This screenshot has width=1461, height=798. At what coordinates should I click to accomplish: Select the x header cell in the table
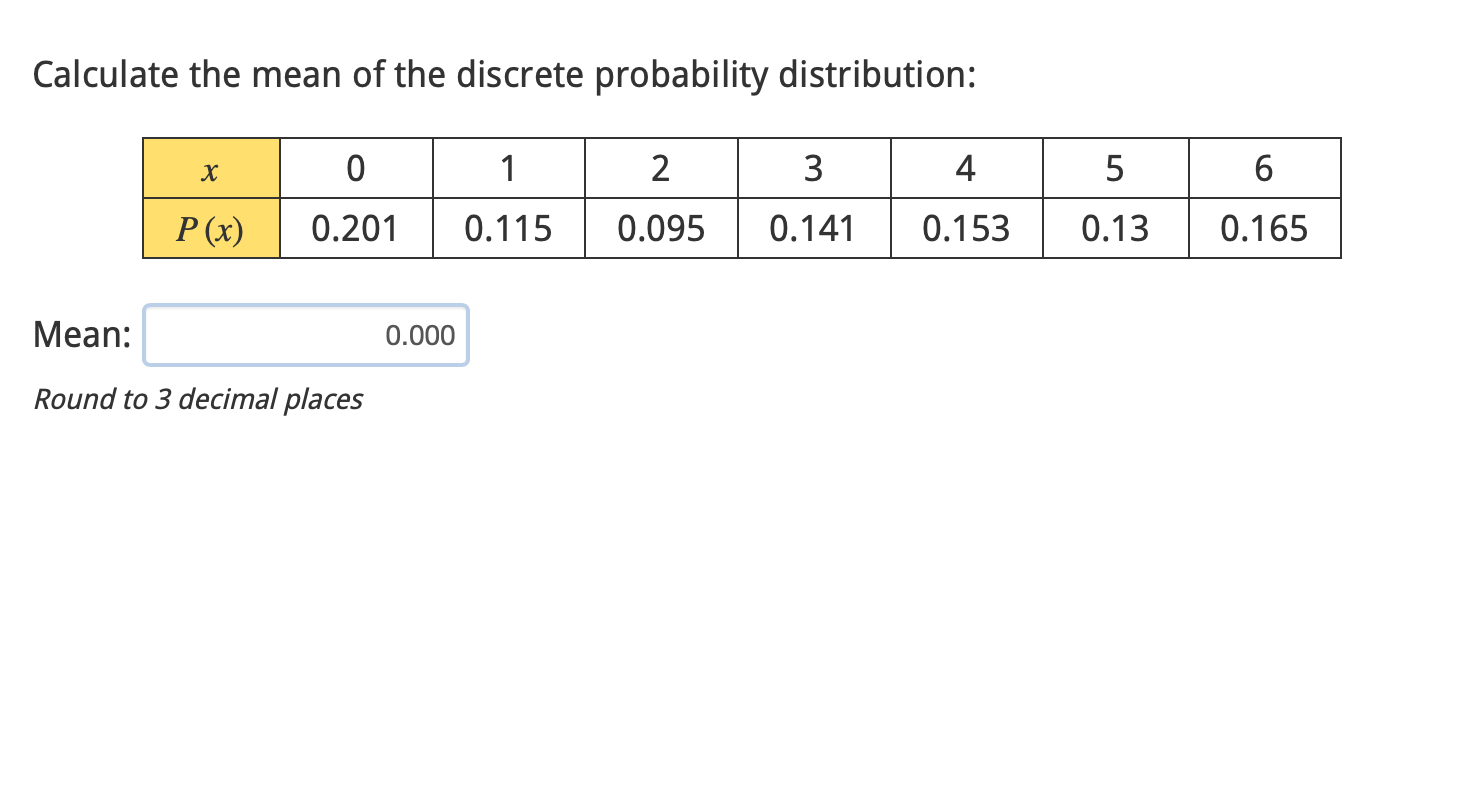click(210, 168)
